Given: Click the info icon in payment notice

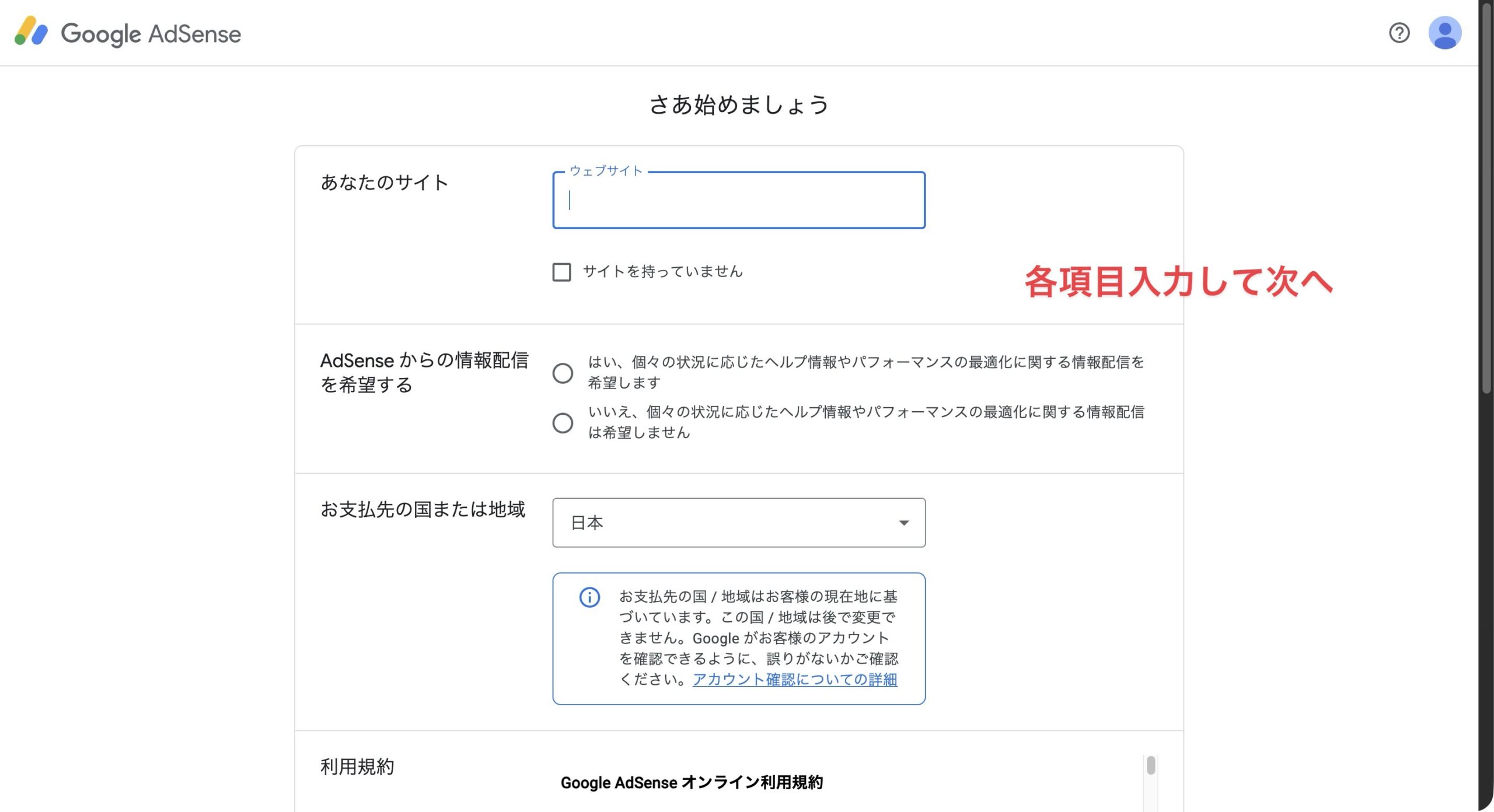Looking at the screenshot, I should pos(589,597).
